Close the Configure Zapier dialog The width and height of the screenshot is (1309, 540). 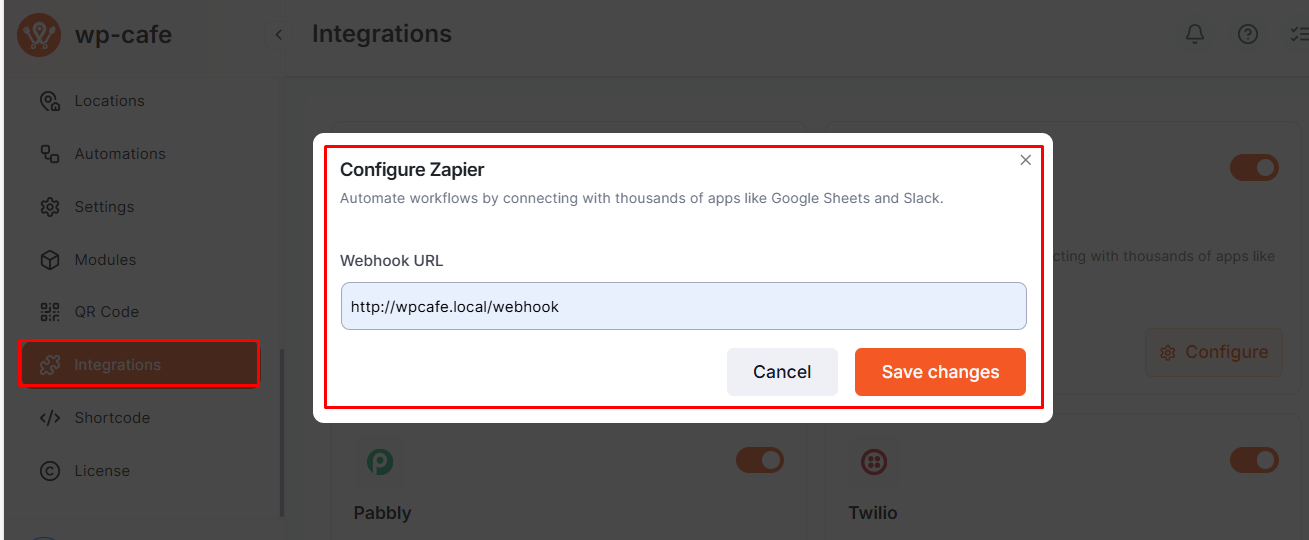click(x=1025, y=160)
